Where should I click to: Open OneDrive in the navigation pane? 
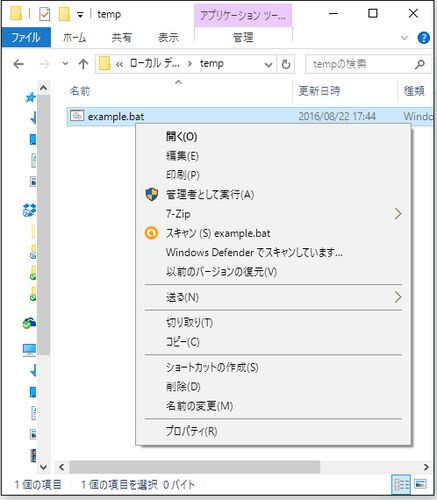pyautogui.click(x=29, y=323)
